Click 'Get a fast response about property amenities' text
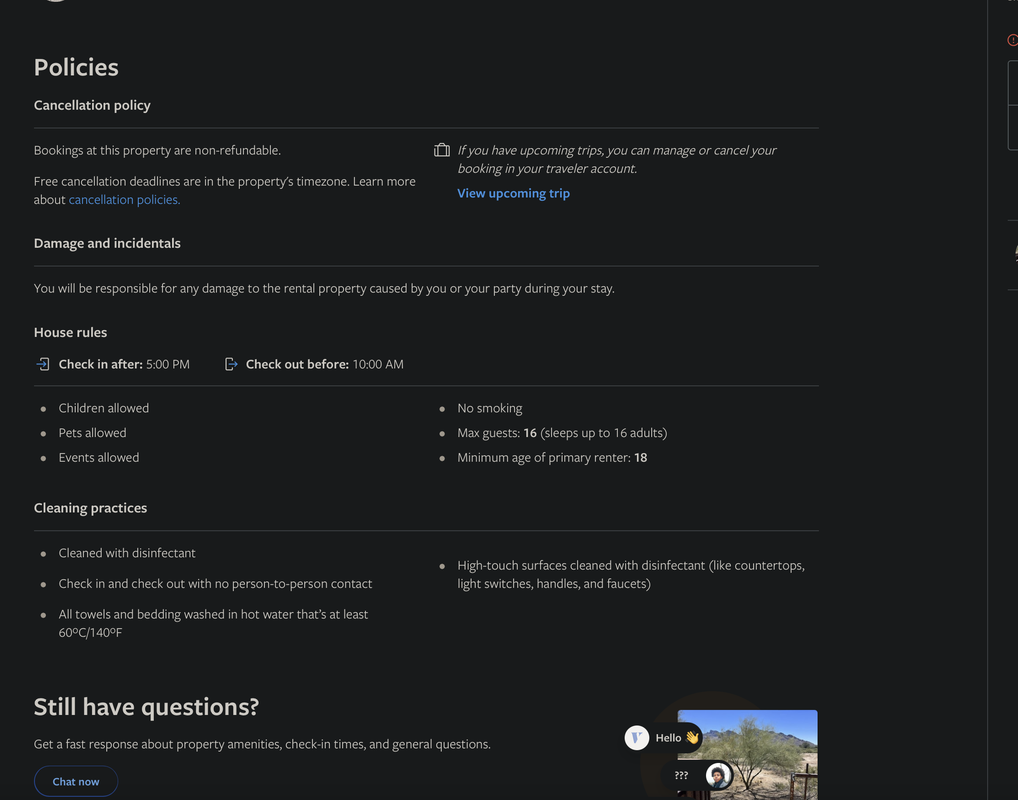 (x=262, y=744)
